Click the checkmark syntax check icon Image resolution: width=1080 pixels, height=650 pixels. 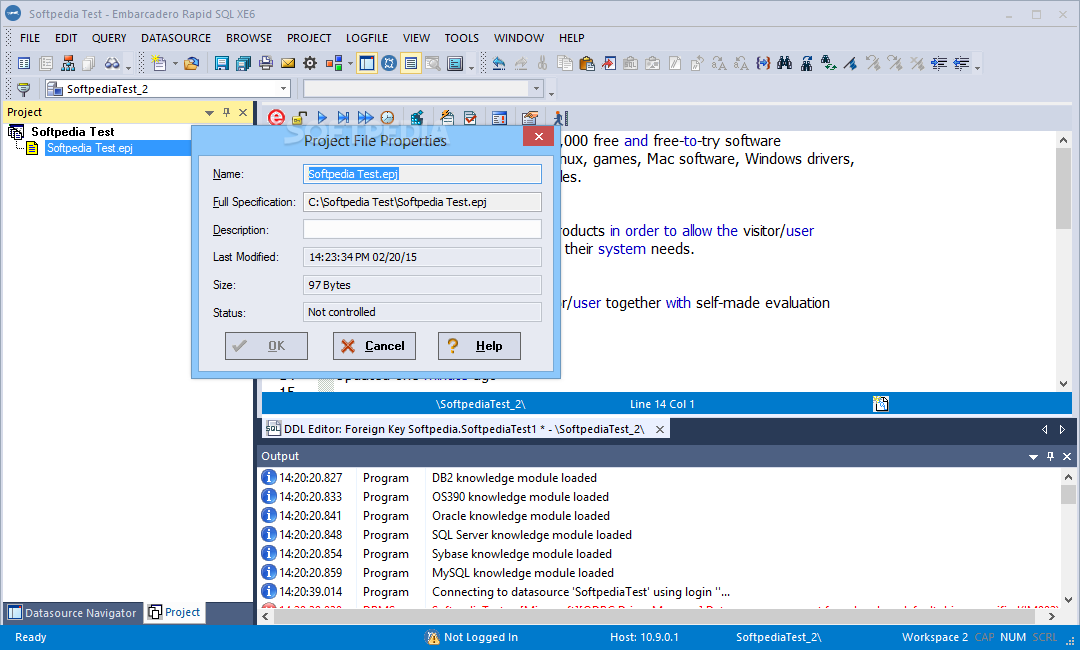pos(470,118)
